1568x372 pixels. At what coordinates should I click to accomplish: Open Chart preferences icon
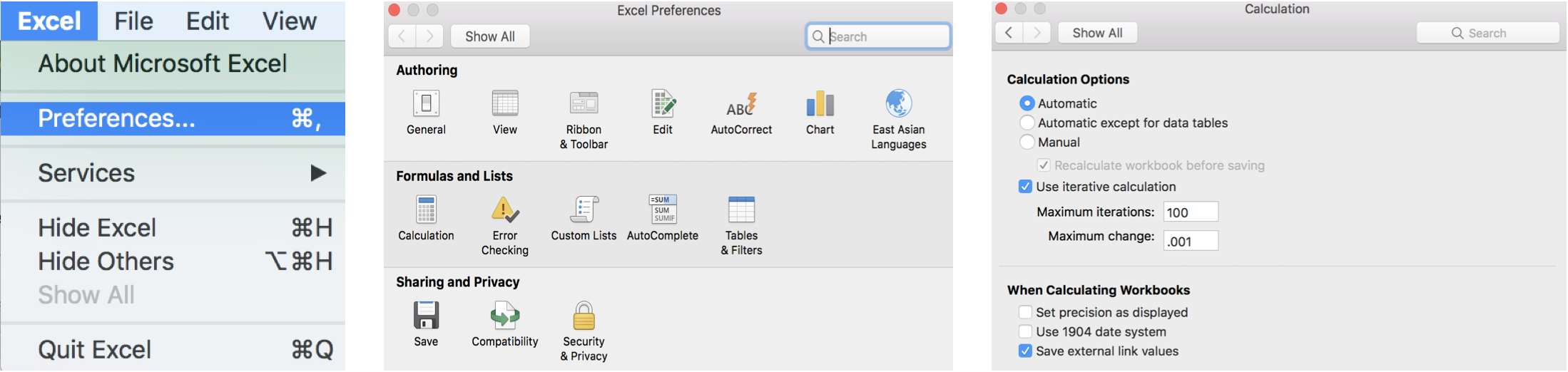coord(820,104)
